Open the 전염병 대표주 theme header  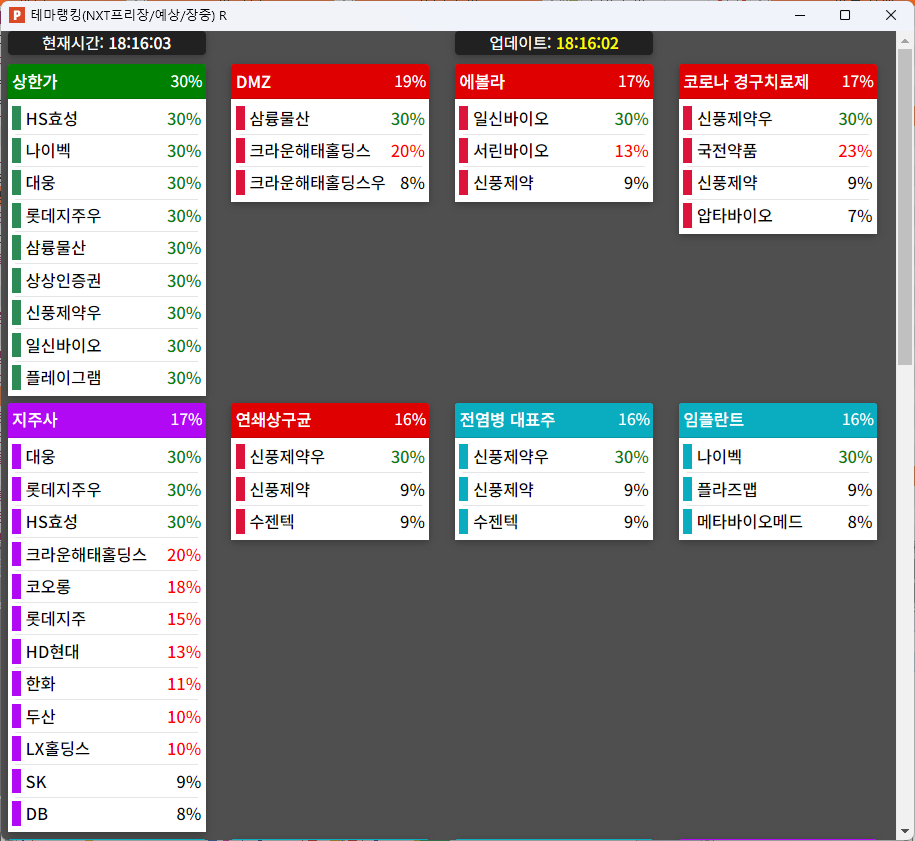tap(554, 420)
